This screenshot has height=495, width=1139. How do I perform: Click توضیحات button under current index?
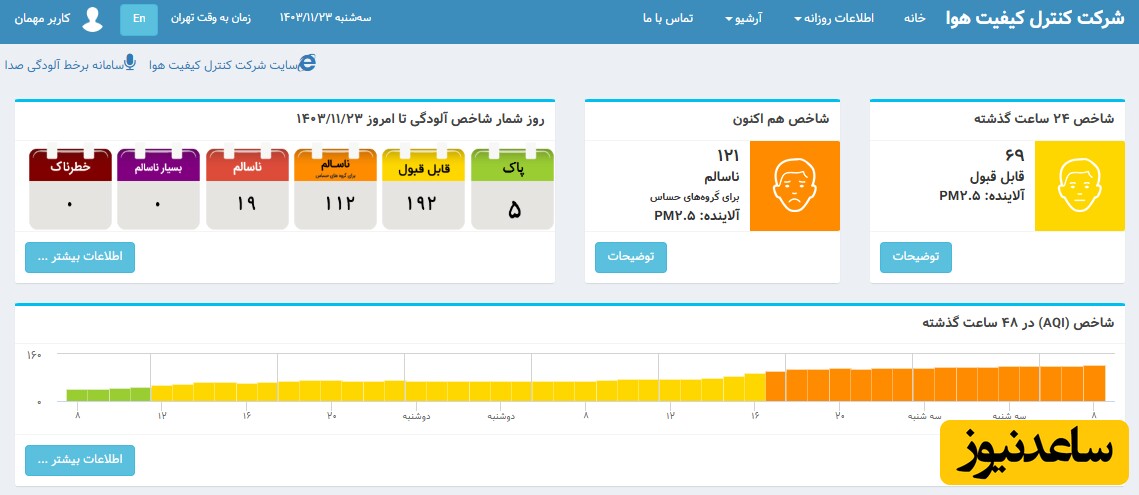tap(630, 257)
